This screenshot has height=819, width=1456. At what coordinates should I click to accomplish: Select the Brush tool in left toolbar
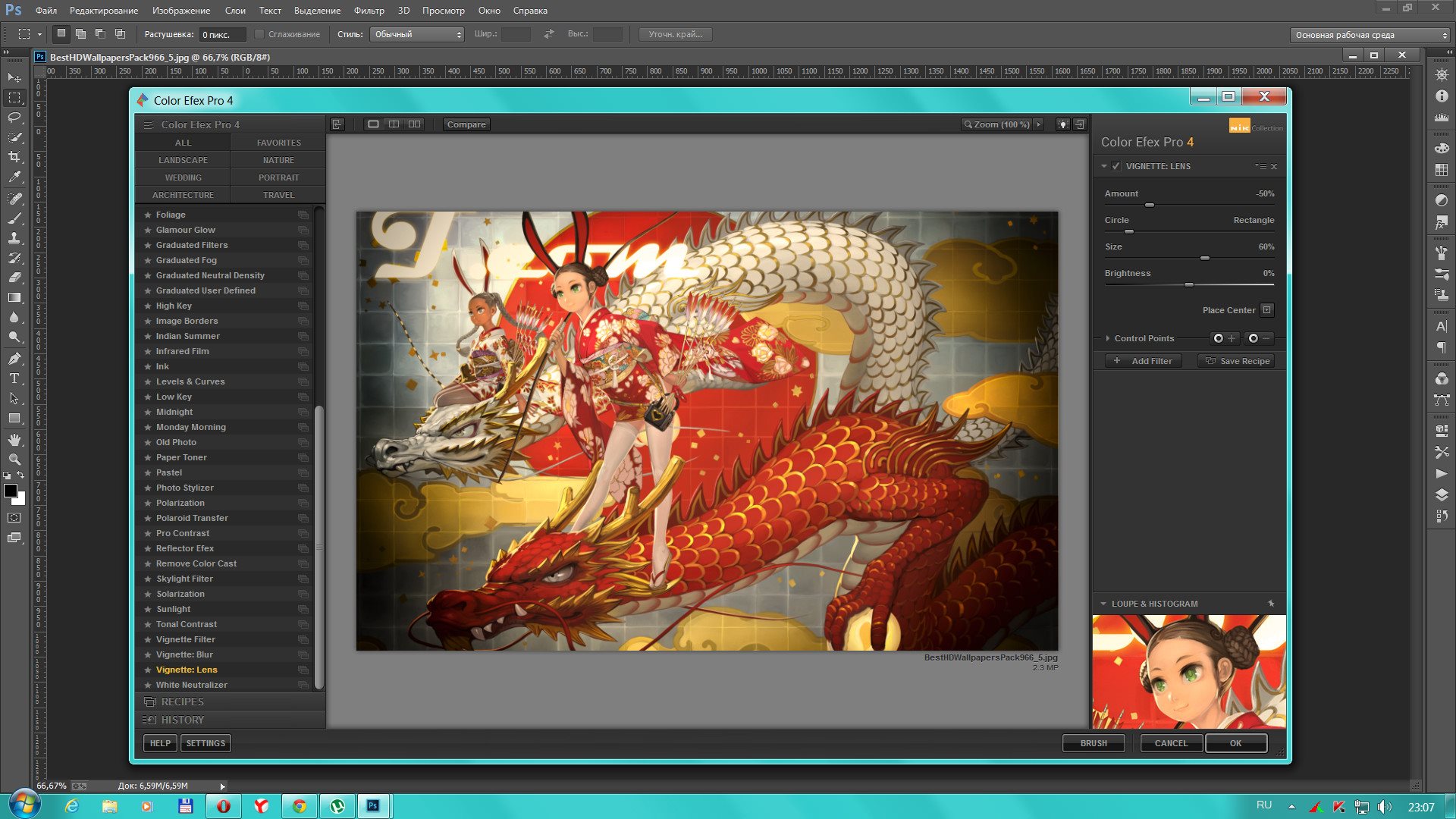tap(14, 218)
